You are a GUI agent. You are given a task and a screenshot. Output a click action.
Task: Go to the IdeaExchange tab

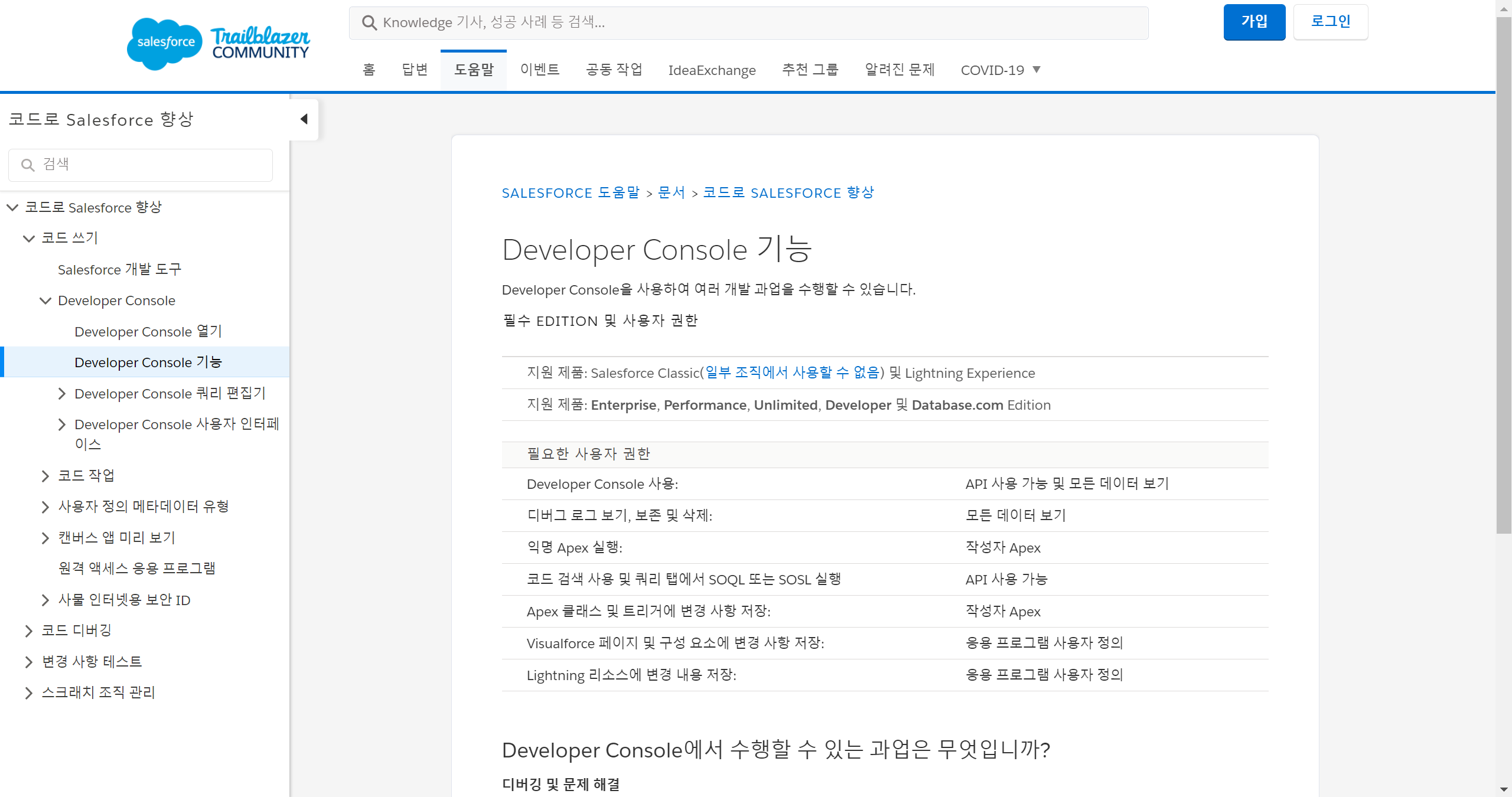(x=712, y=70)
